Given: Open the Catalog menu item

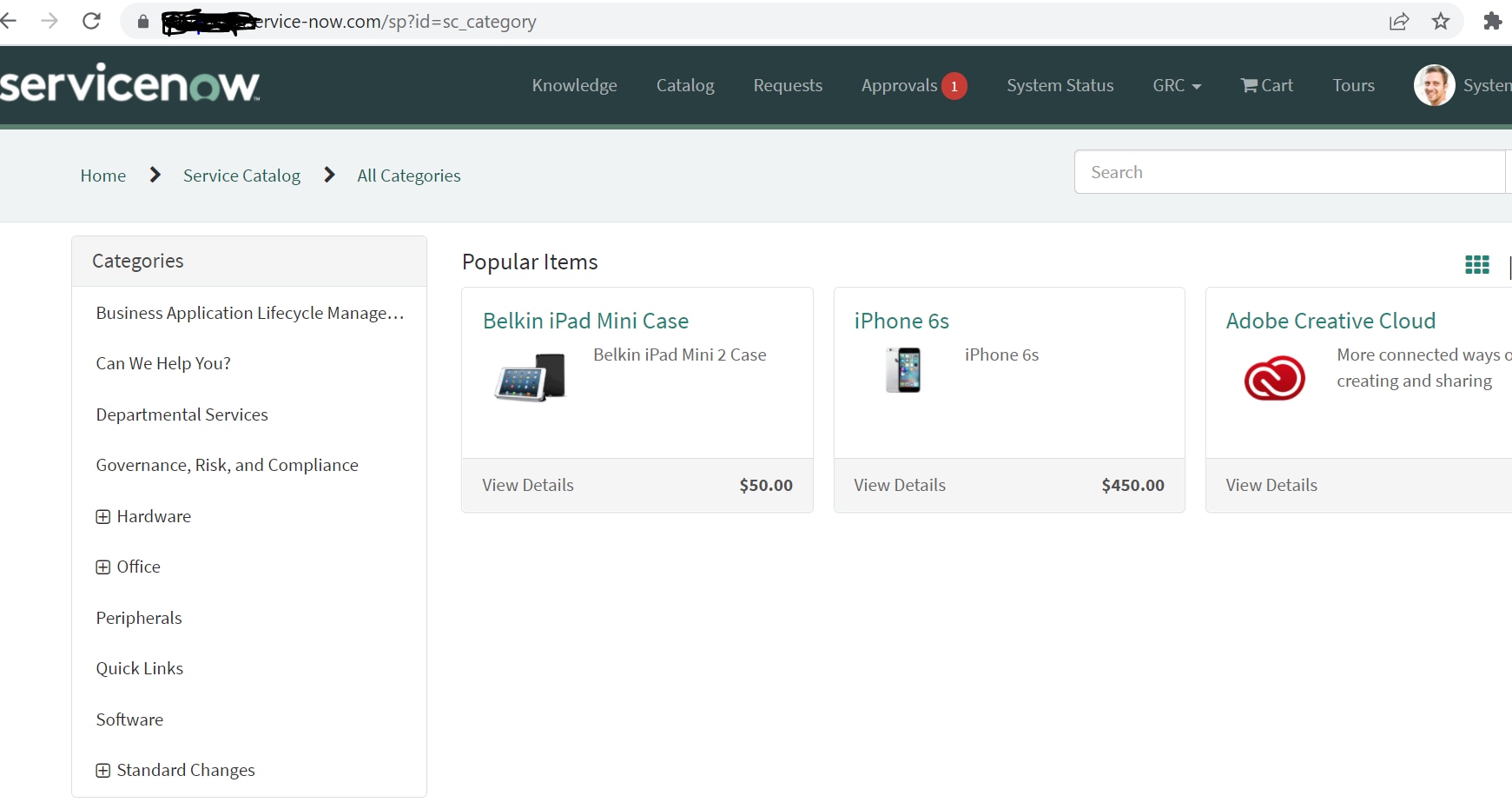Looking at the screenshot, I should click(x=685, y=85).
